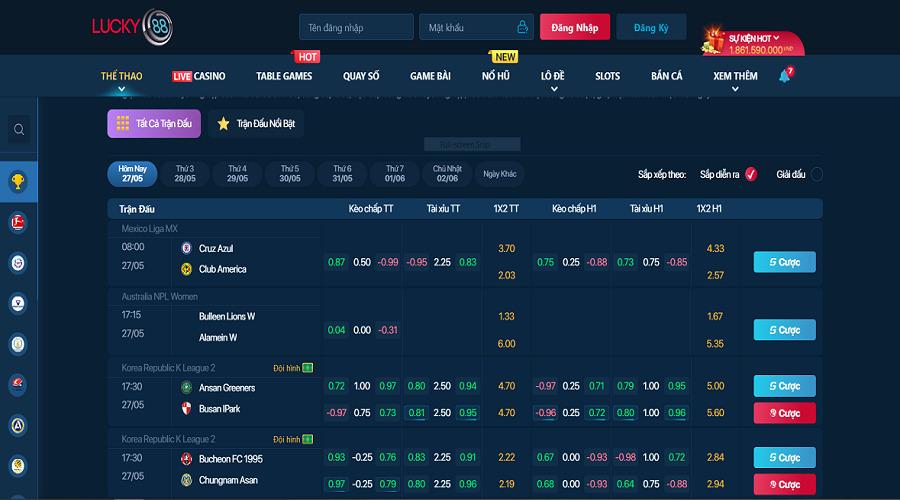
Task: Select the Giải đấu sort option
Action: pos(817,174)
